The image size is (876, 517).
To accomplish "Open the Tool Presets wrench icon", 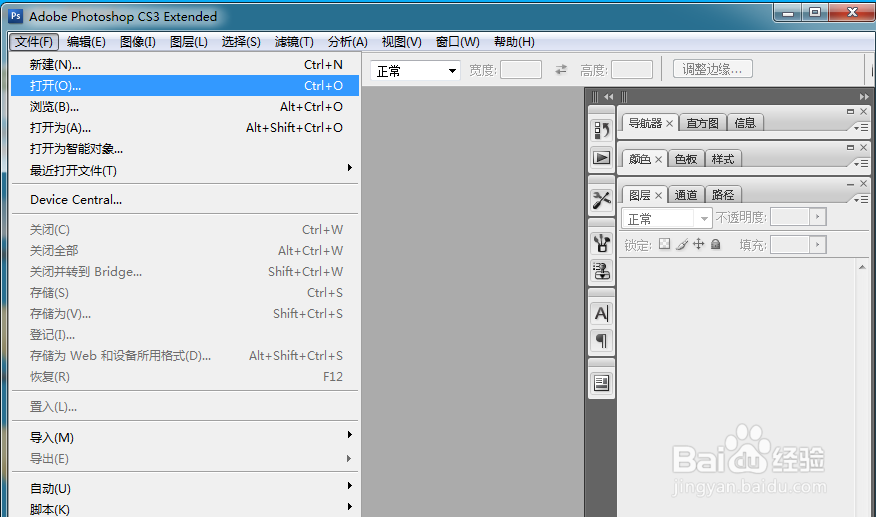I will pos(602,200).
